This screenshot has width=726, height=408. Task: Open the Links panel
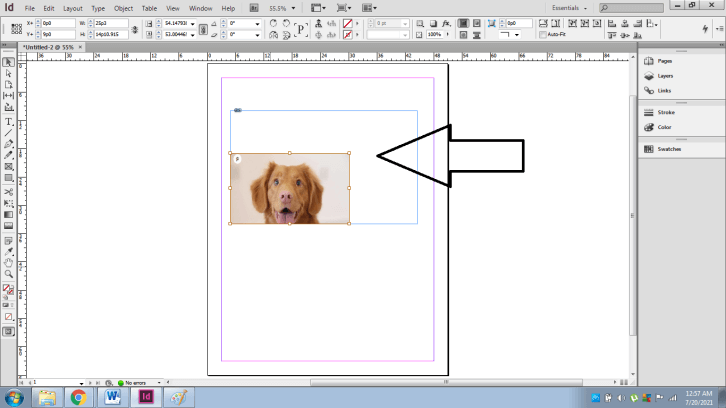(x=664, y=91)
